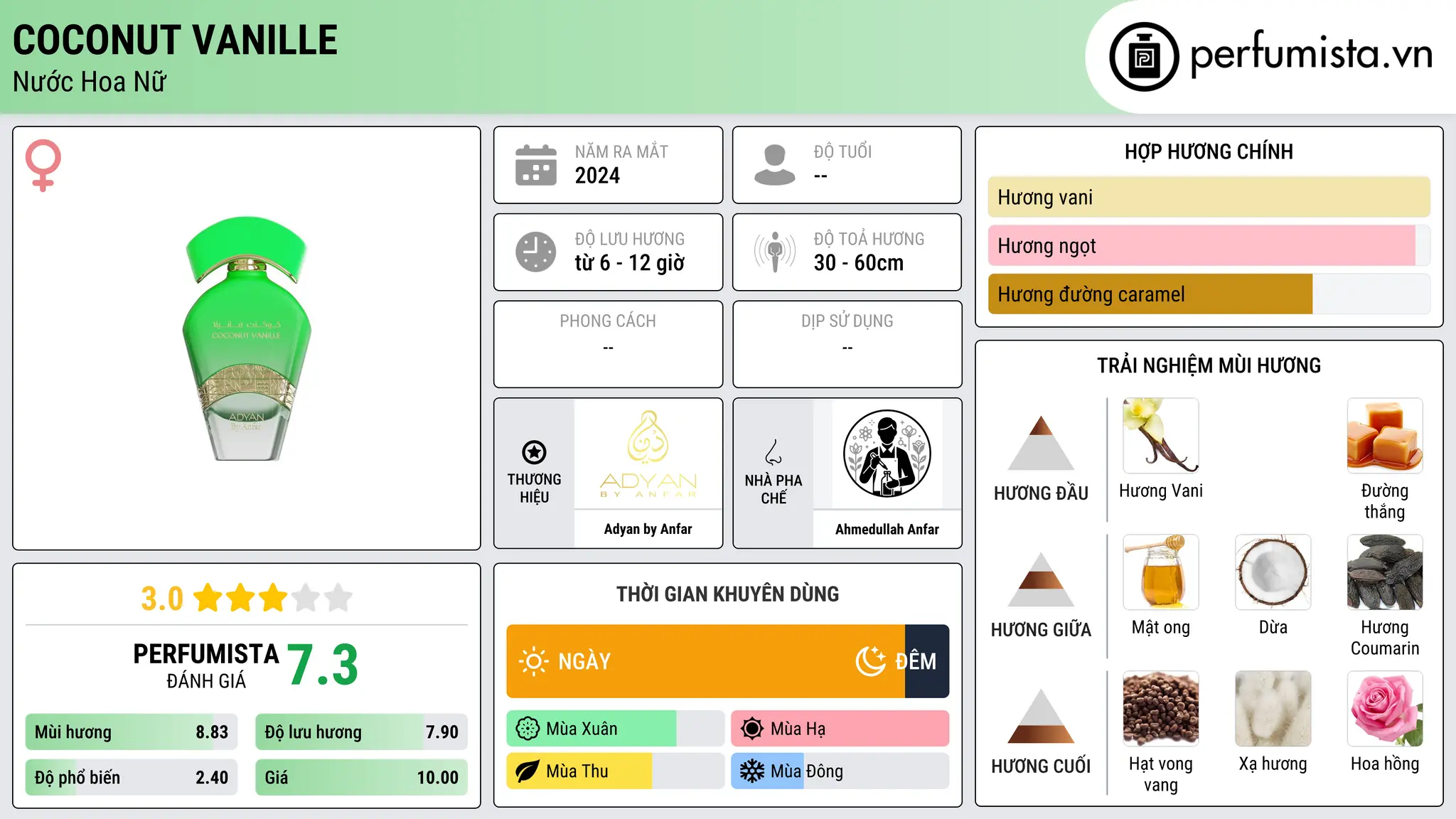Click the moon icon next to Đêm
The height and width of the screenshot is (819, 1456).
pos(871,661)
